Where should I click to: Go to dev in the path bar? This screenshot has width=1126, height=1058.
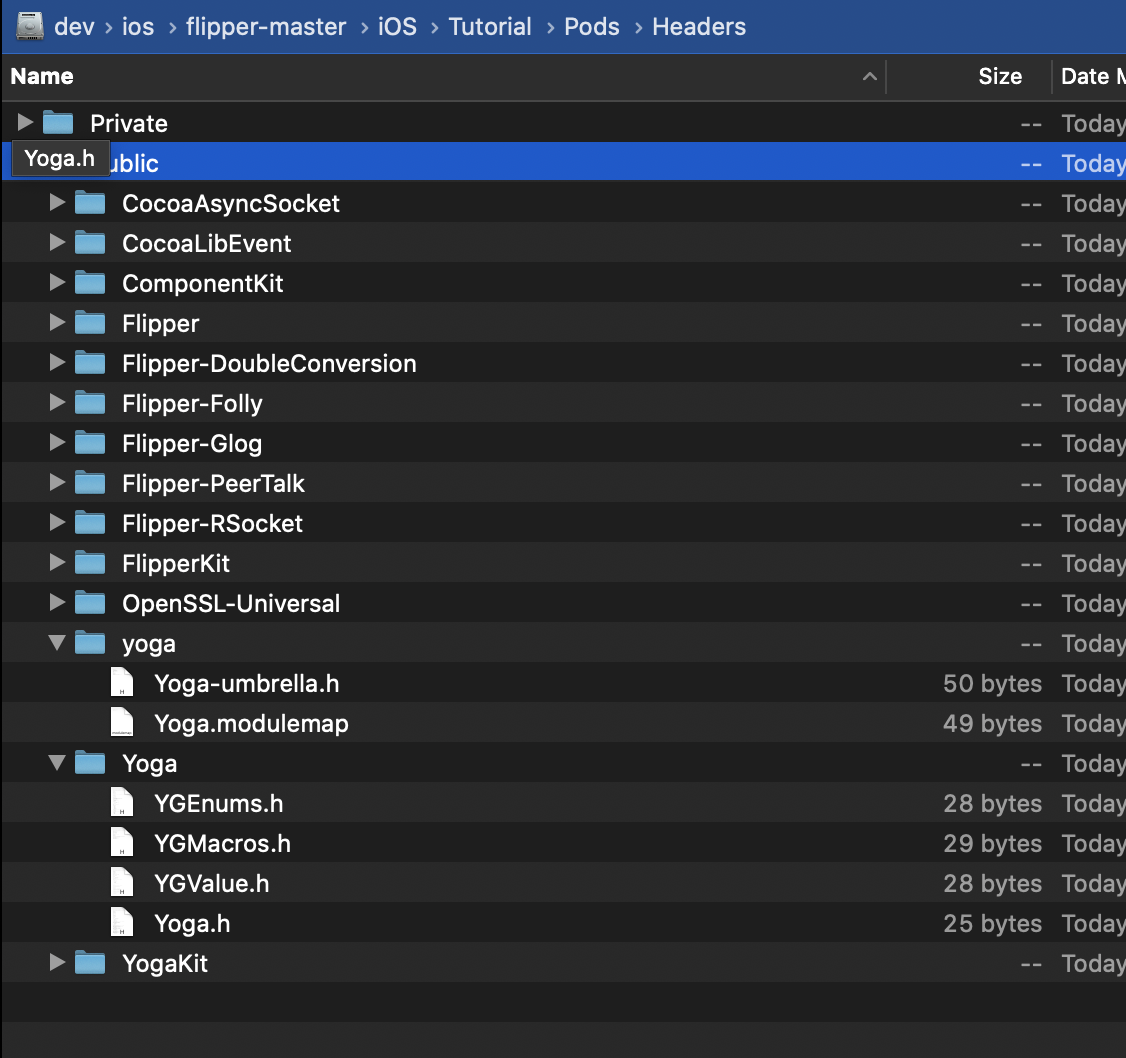[74, 27]
